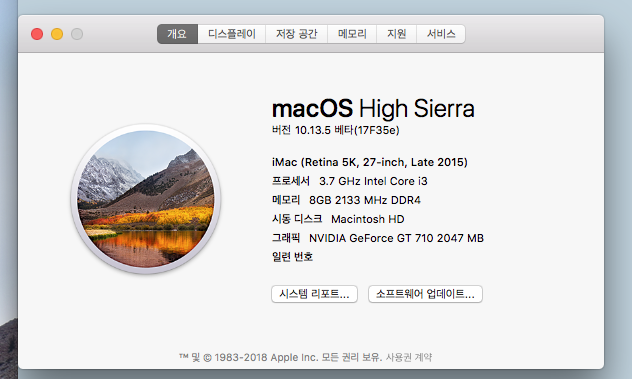Click the High Sierra mountain logo image
632x379 pixels.
[x=146, y=199]
